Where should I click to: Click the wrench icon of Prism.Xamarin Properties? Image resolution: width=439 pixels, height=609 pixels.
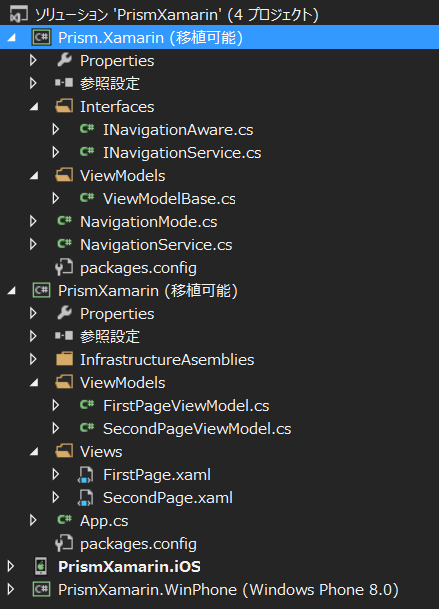coord(64,60)
